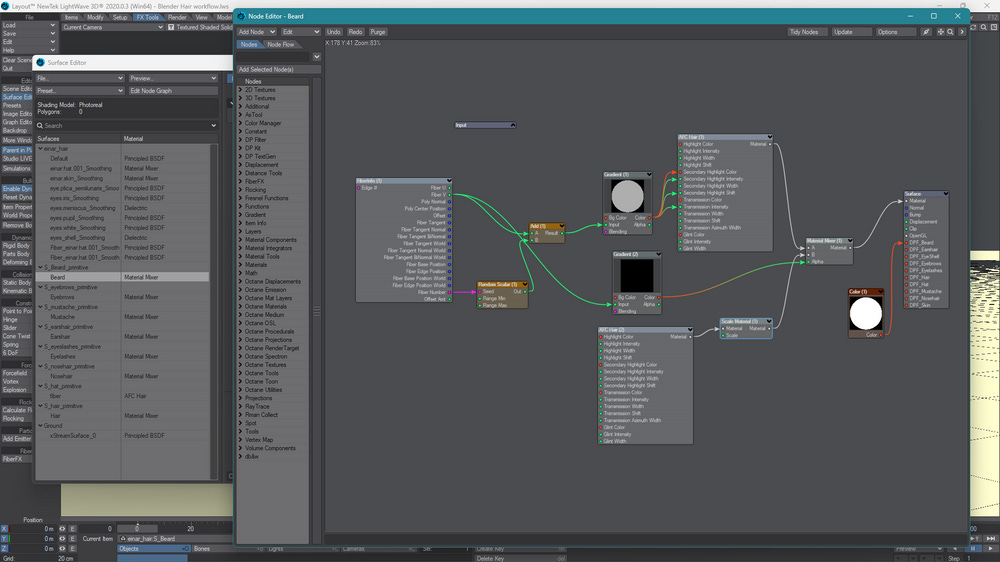Click the Z position arrows icon
Screen dimensions: 1000x562
[62, 549]
